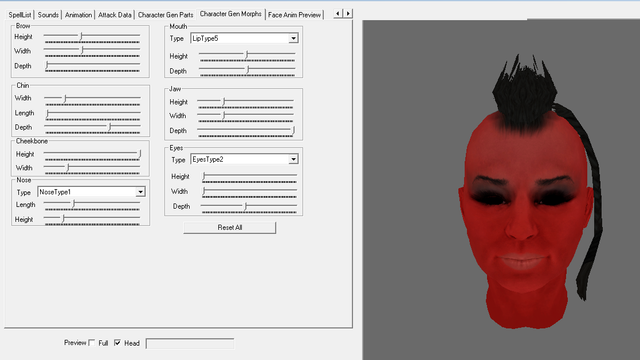Click the Reset All button
The width and height of the screenshot is (640, 360).
(x=230, y=228)
